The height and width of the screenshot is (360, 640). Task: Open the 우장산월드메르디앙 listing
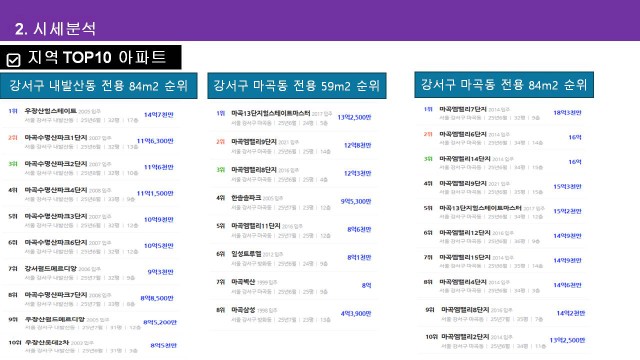point(55,319)
